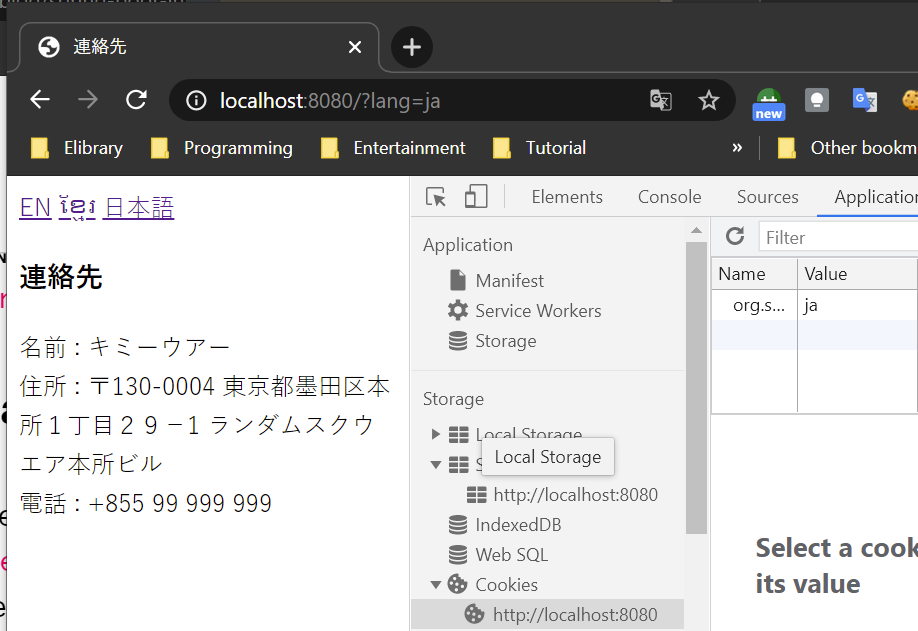Show hidden bookmarks with the chevron
Screen dimensions: 918x631
(x=737, y=148)
